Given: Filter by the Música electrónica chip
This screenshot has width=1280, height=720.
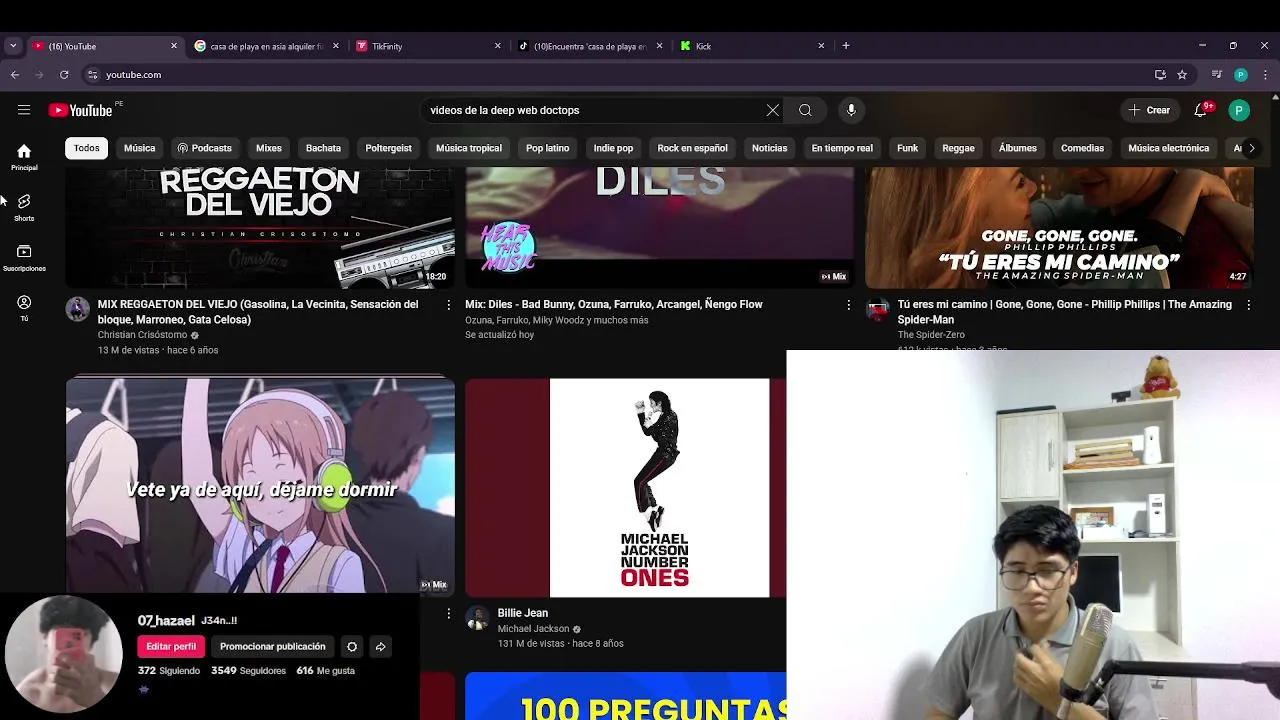Looking at the screenshot, I should (1169, 148).
